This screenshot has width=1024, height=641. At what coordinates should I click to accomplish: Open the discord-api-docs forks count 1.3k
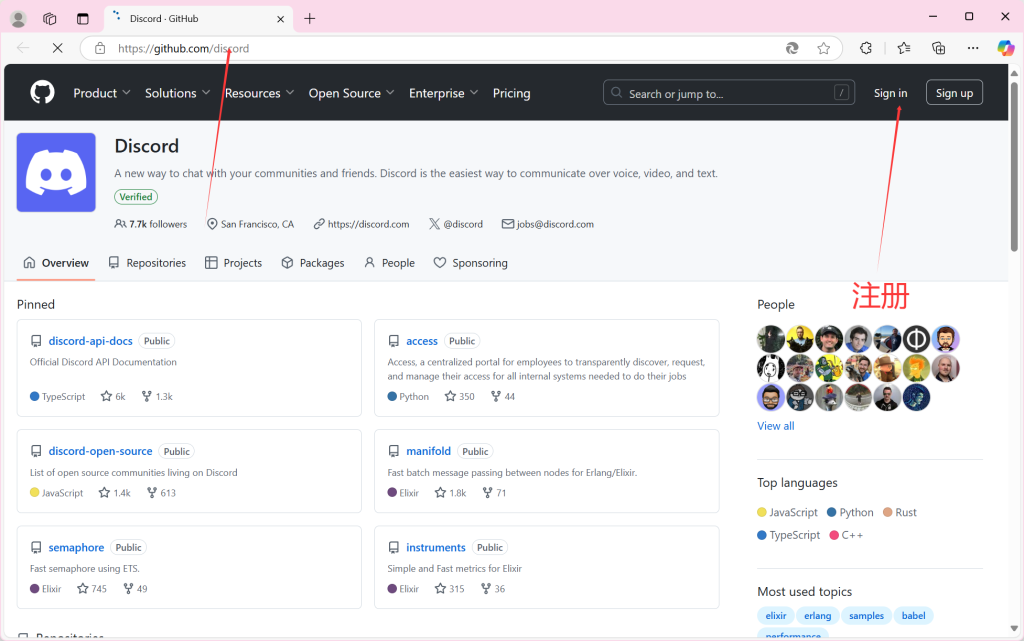tap(157, 396)
